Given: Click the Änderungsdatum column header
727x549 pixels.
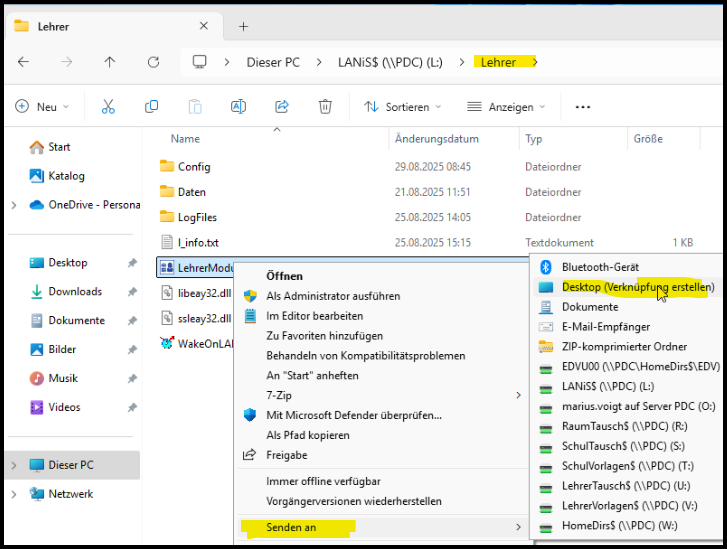Looking at the screenshot, I should (x=436, y=139).
